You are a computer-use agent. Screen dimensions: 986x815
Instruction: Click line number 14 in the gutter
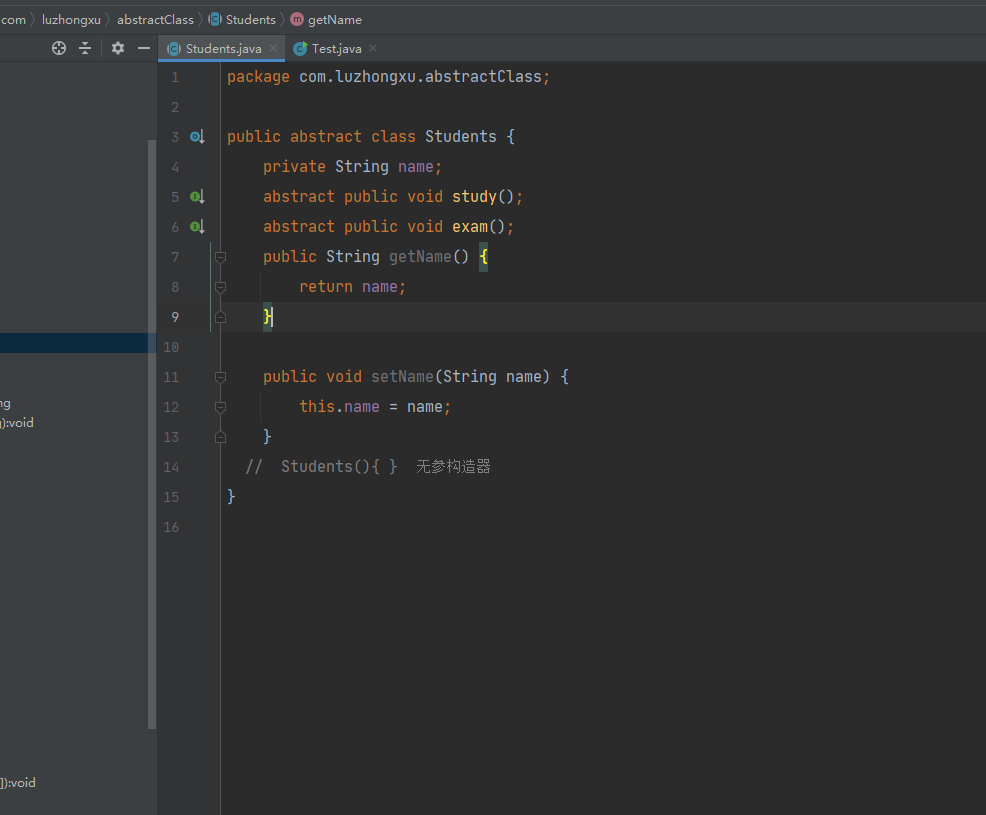(171, 467)
